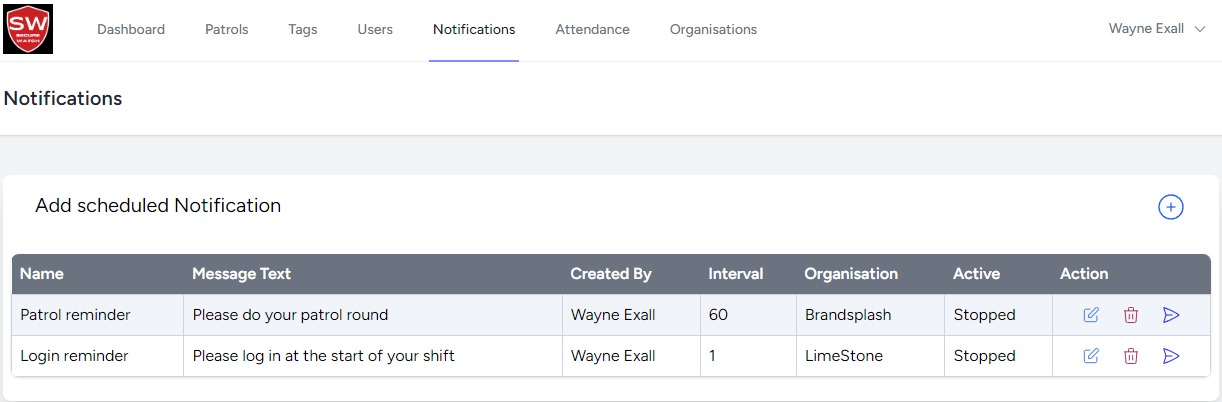This screenshot has height=402, width=1222.
Task: Edit the Patrol reminder notification
Action: (1091, 315)
